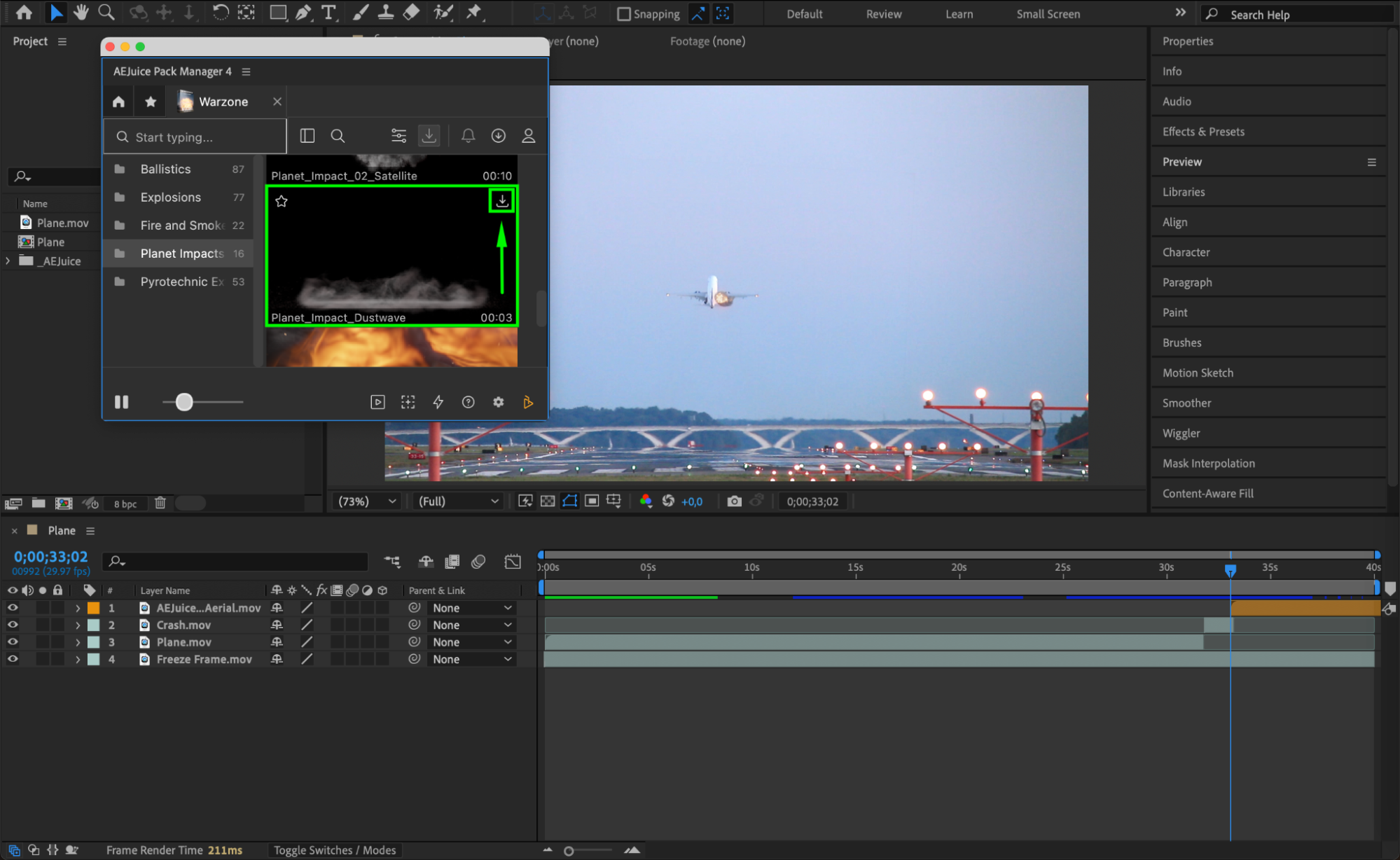Favorite the Planet_Impact_Dustwave clip with star

(282, 202)
